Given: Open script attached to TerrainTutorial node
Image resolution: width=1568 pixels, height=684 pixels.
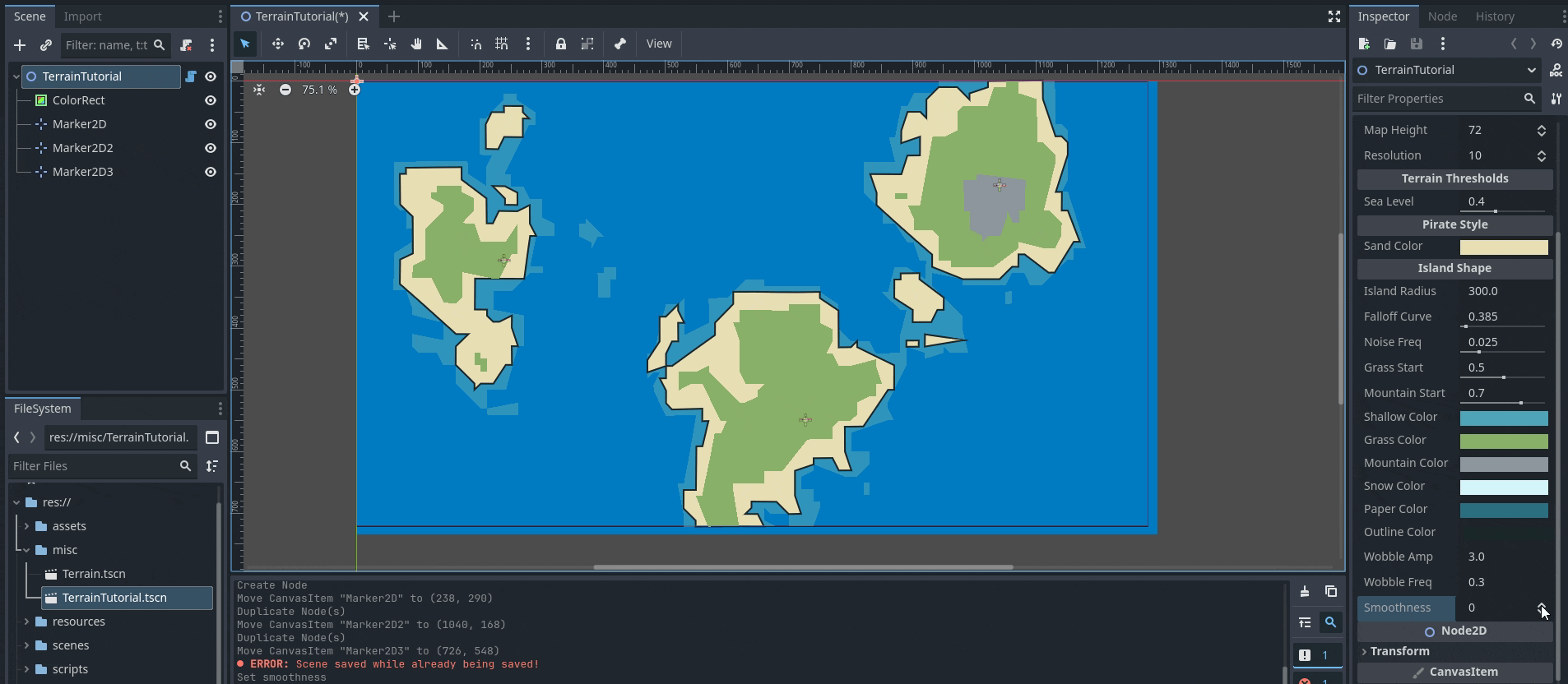Looking at the screenshot, I should (190, 76).
